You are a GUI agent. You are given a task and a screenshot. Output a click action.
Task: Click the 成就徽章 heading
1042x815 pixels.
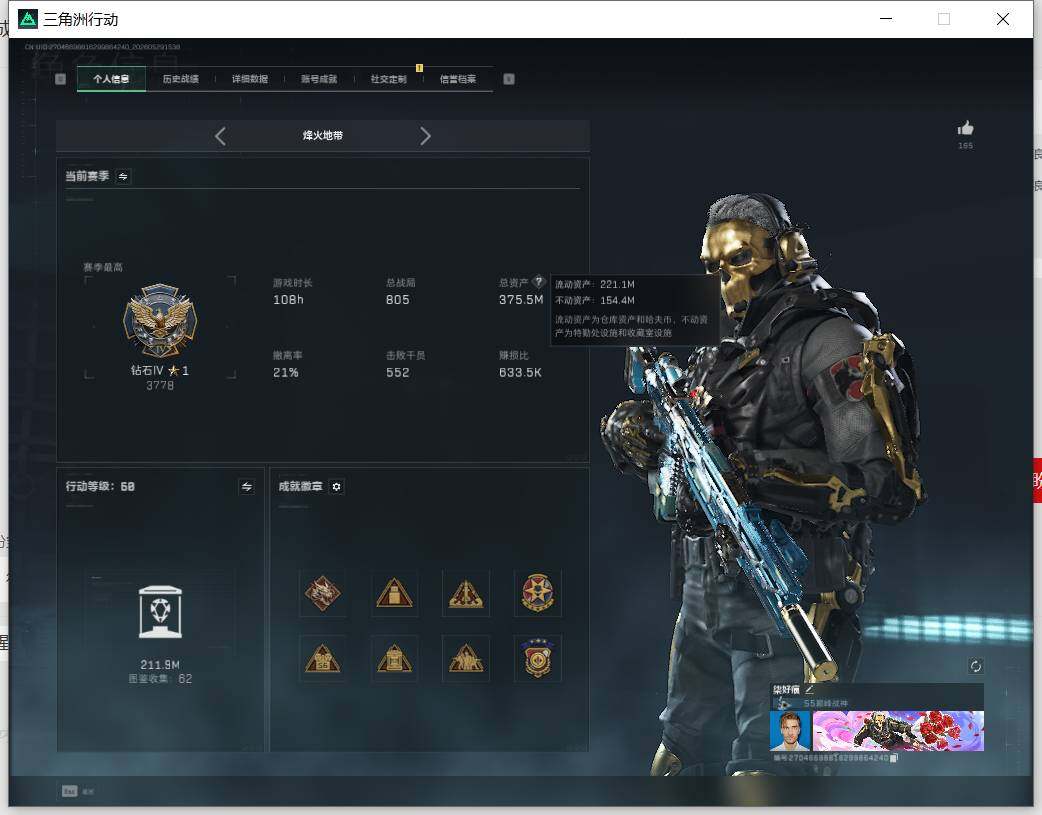[x=300, y=487]
